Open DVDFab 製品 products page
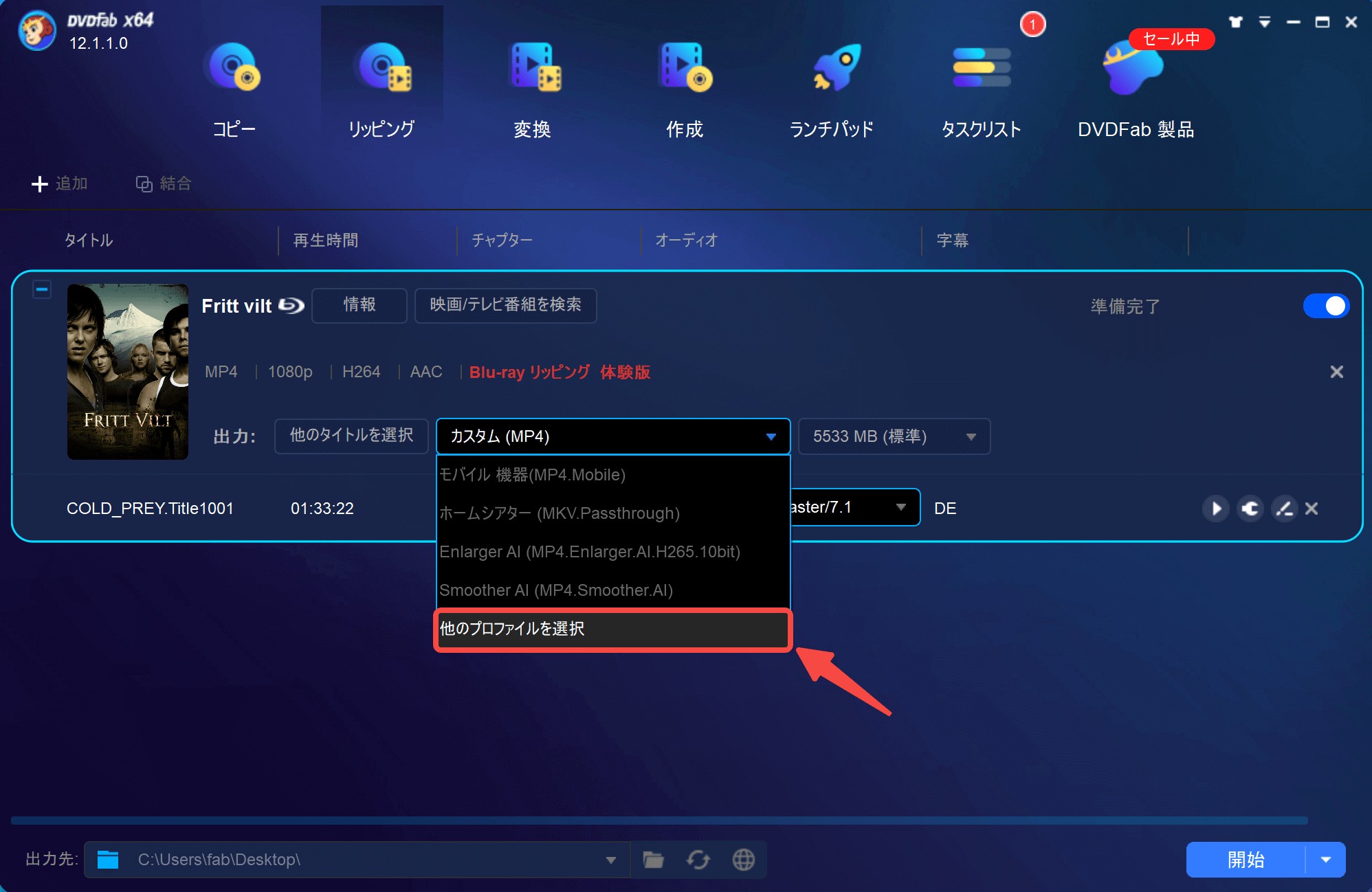Image resolution: width=1372 pixels, height=892 pixels. (x=1136, y=89)
